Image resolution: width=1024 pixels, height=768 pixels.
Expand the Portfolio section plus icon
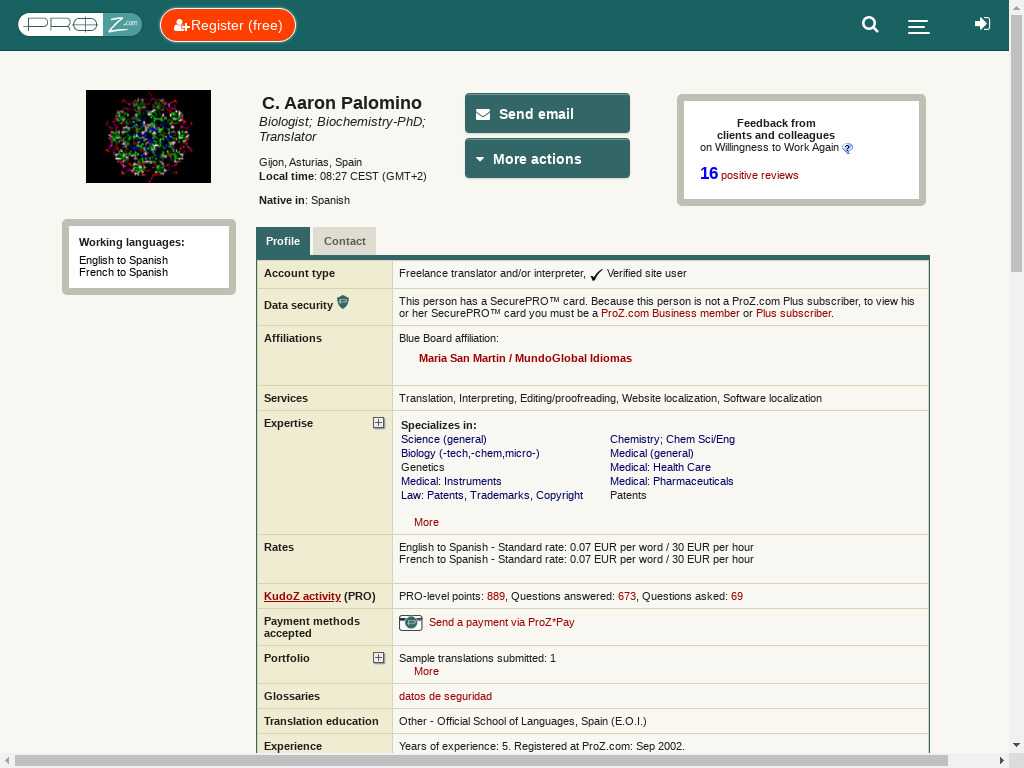tap(379, 658)
